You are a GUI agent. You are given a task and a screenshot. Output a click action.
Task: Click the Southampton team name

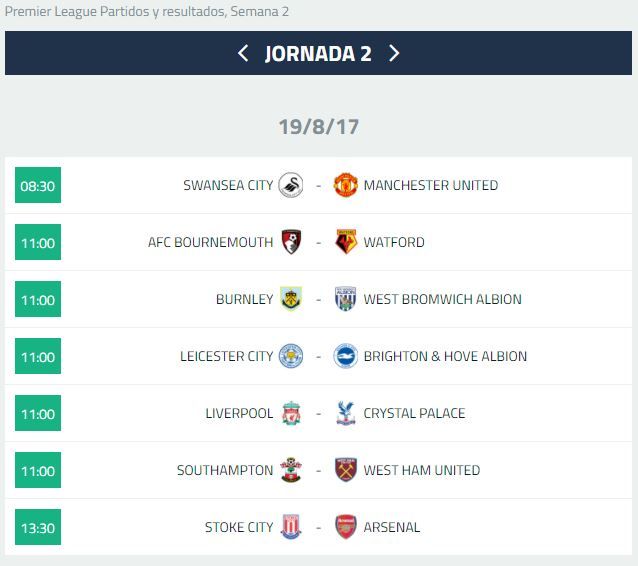(x=225, y=470)
